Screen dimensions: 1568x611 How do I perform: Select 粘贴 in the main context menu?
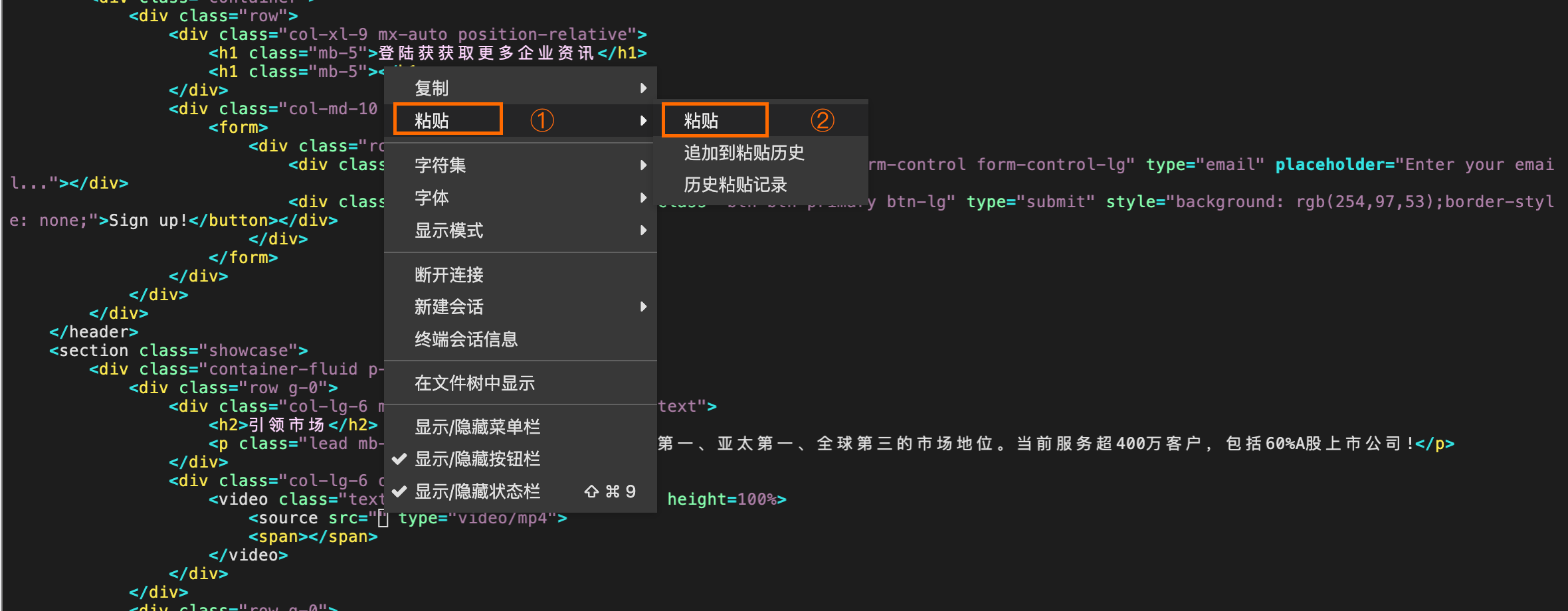coord(432,120)
